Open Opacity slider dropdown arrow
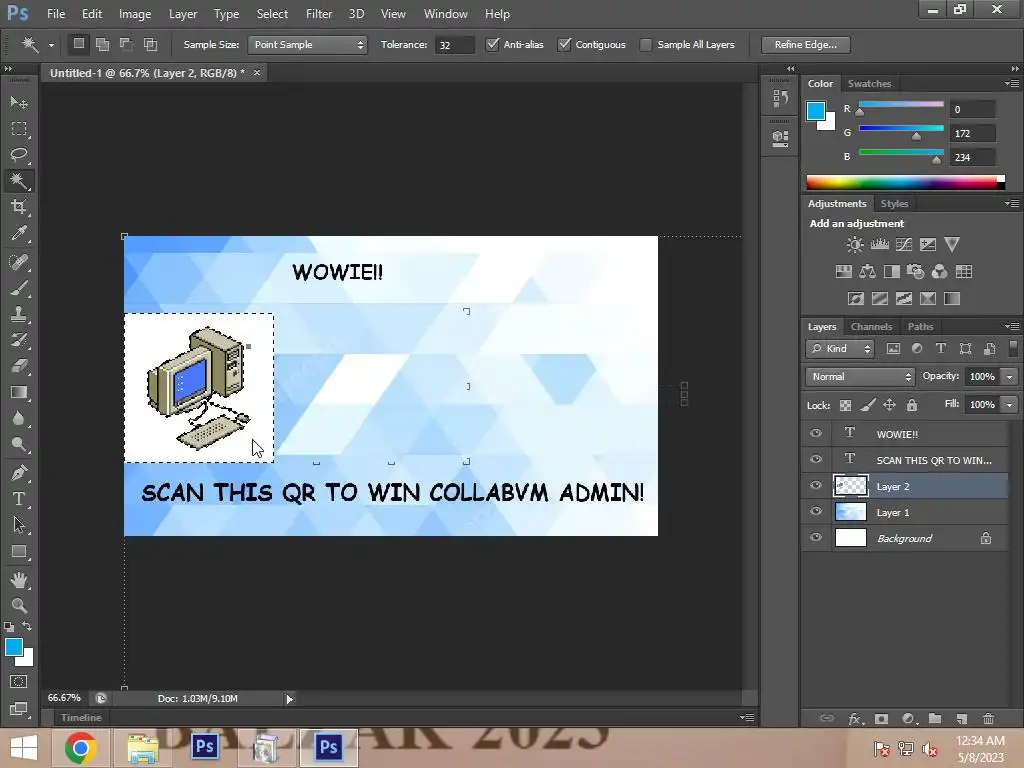Viewport: 1024px width, 768px height. click(1010, 377)
